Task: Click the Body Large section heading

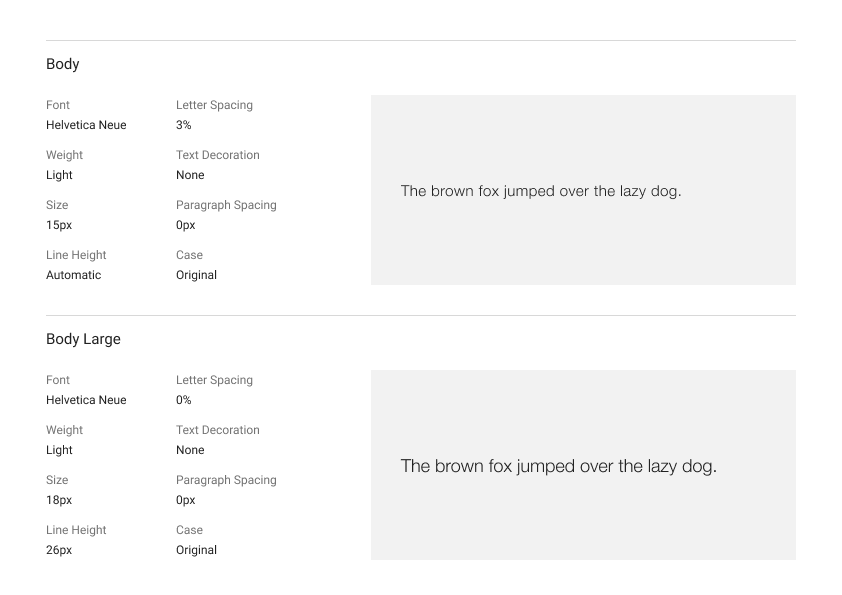Action: pyautogui.click(x=83, y=339)
